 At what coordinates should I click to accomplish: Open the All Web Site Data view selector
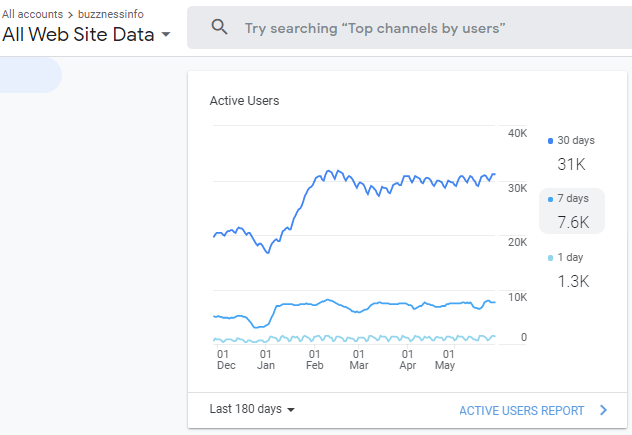[x=86, y=34]
